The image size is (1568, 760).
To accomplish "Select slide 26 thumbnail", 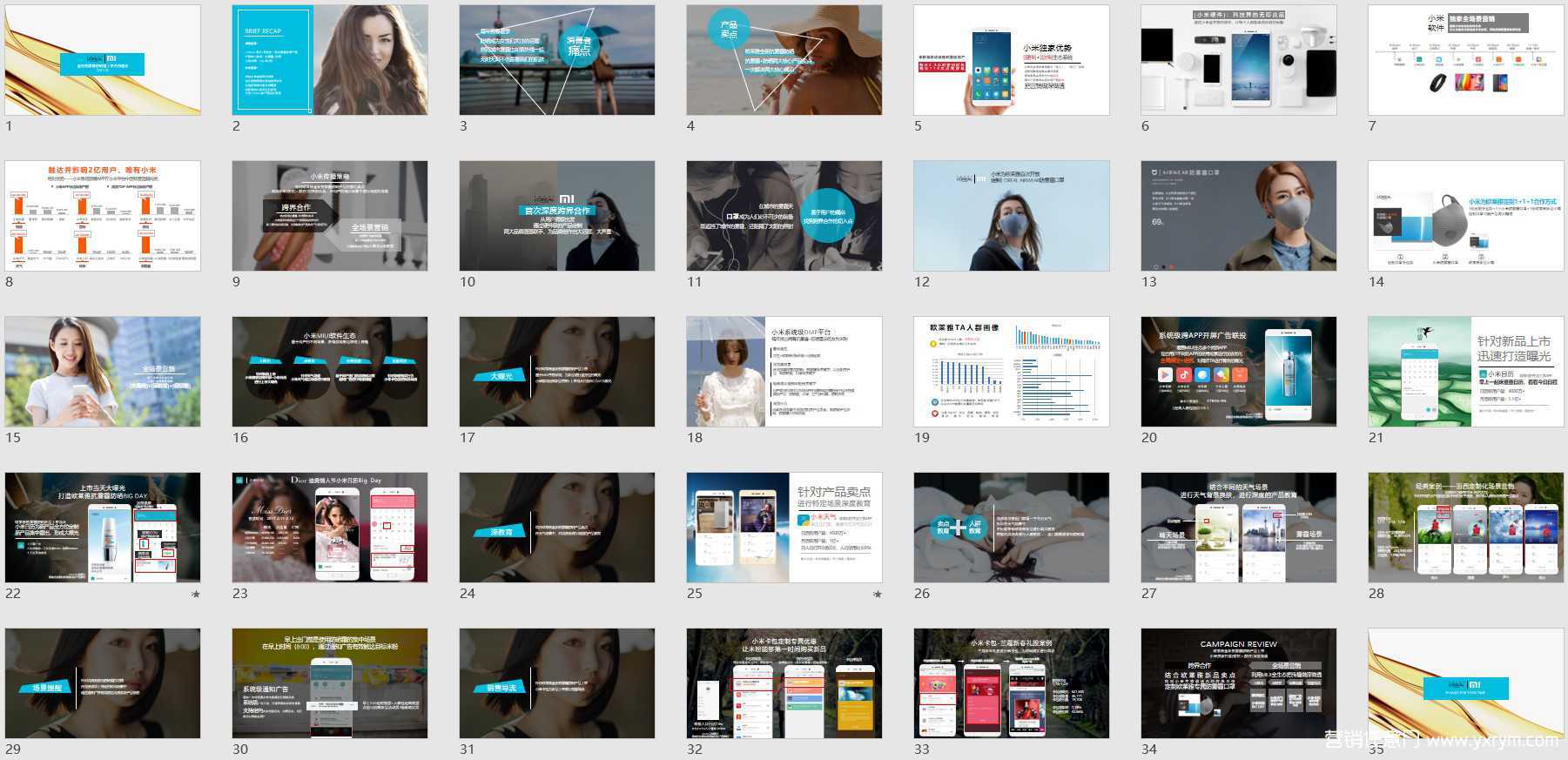I will pos(1012,528).
